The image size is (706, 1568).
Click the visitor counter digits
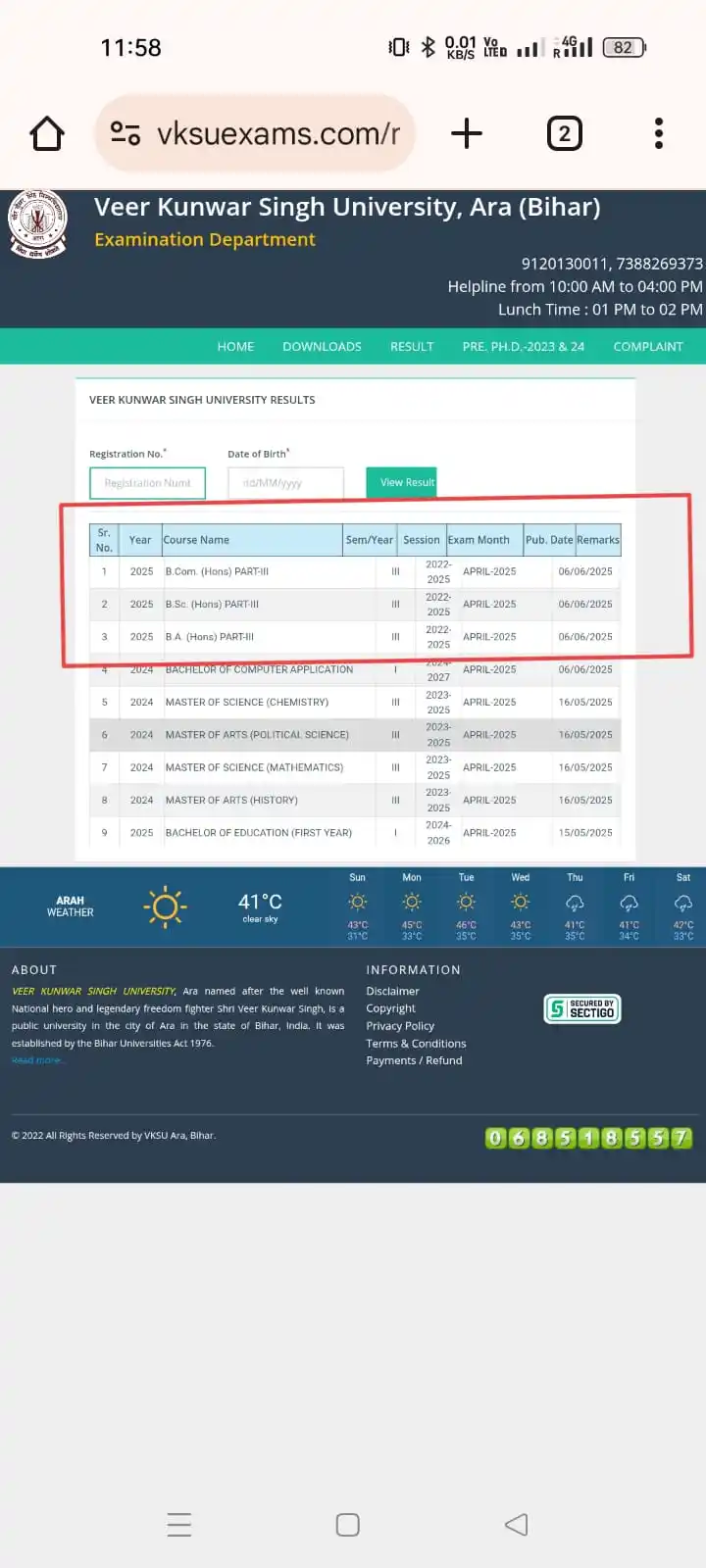click(588, 1138)
